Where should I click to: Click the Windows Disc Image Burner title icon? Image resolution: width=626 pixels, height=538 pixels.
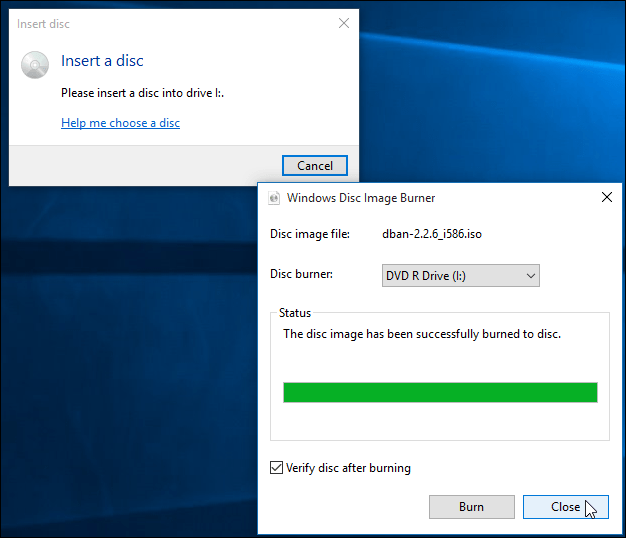[x=274, y=198]
